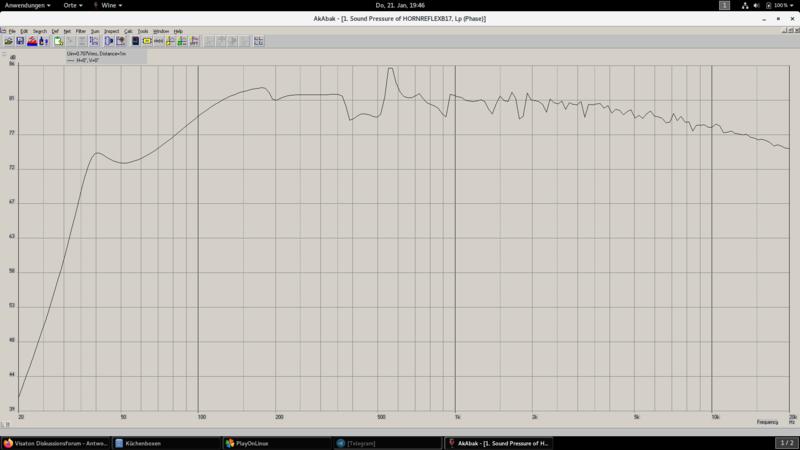The image size is (800, 450).
Task: Click the blue arrow-shaped toolbar icon
Action: point(109,41)
